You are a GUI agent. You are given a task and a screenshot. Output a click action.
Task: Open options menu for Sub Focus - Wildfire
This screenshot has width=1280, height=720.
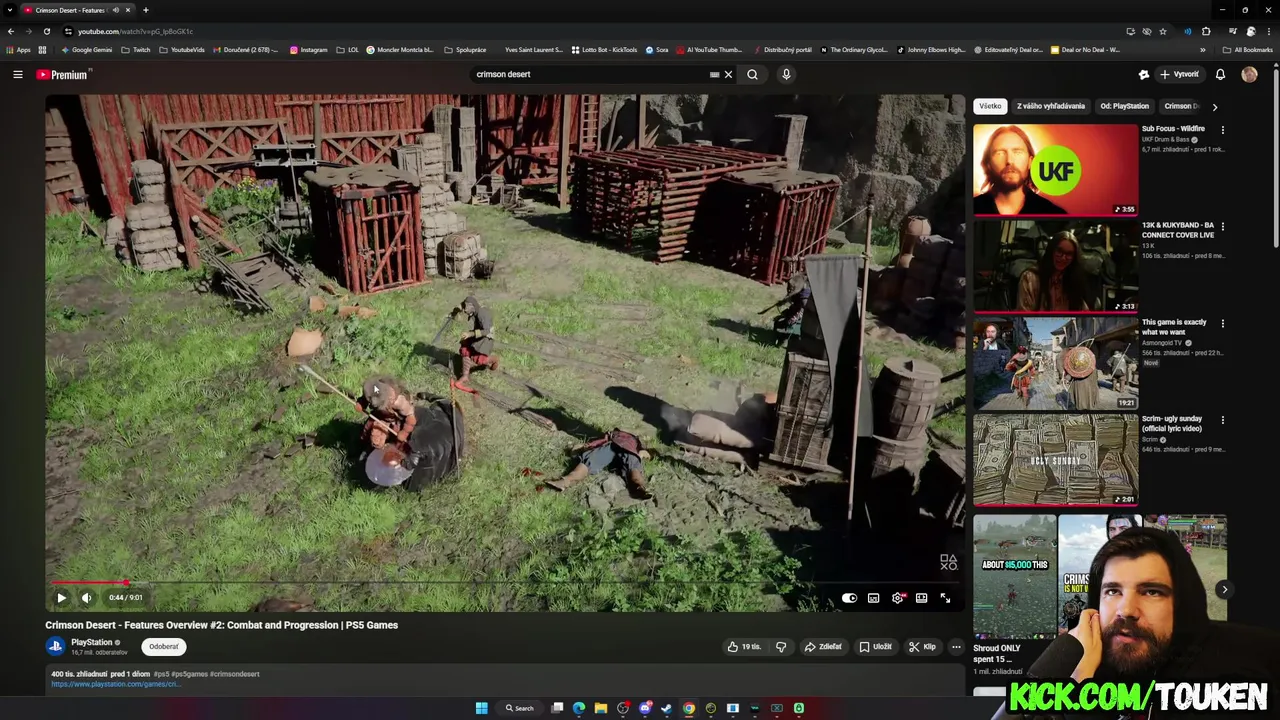[x=1222, y=129]
